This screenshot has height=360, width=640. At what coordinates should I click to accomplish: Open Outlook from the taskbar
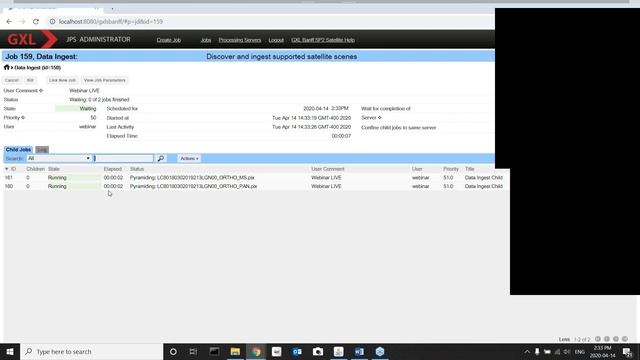297,351
